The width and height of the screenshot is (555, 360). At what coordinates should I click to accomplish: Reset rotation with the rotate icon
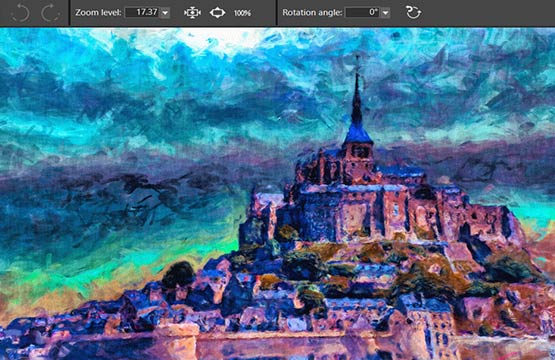click(413, 12)
